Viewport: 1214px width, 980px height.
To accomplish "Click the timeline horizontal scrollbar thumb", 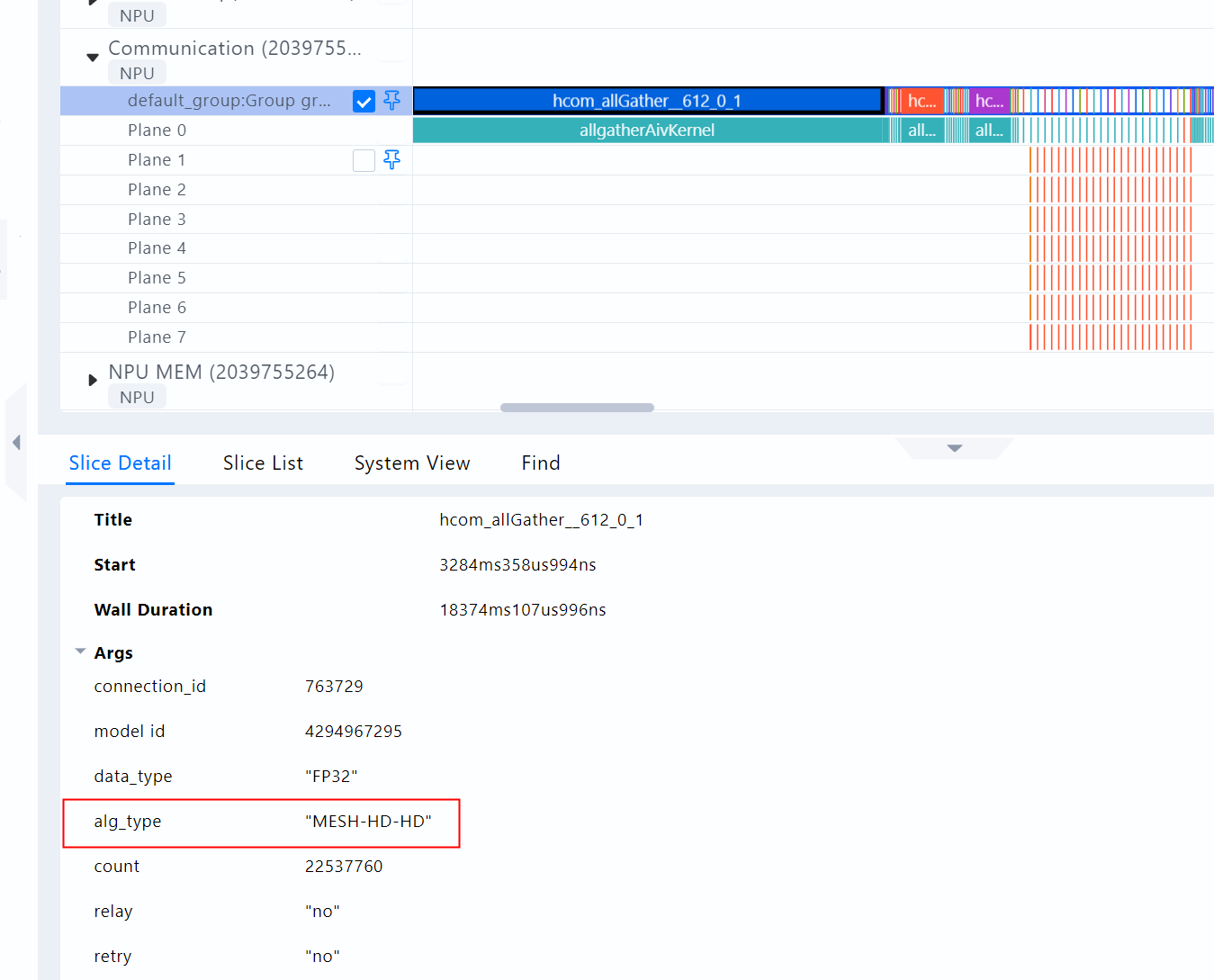I will (577, 408).
